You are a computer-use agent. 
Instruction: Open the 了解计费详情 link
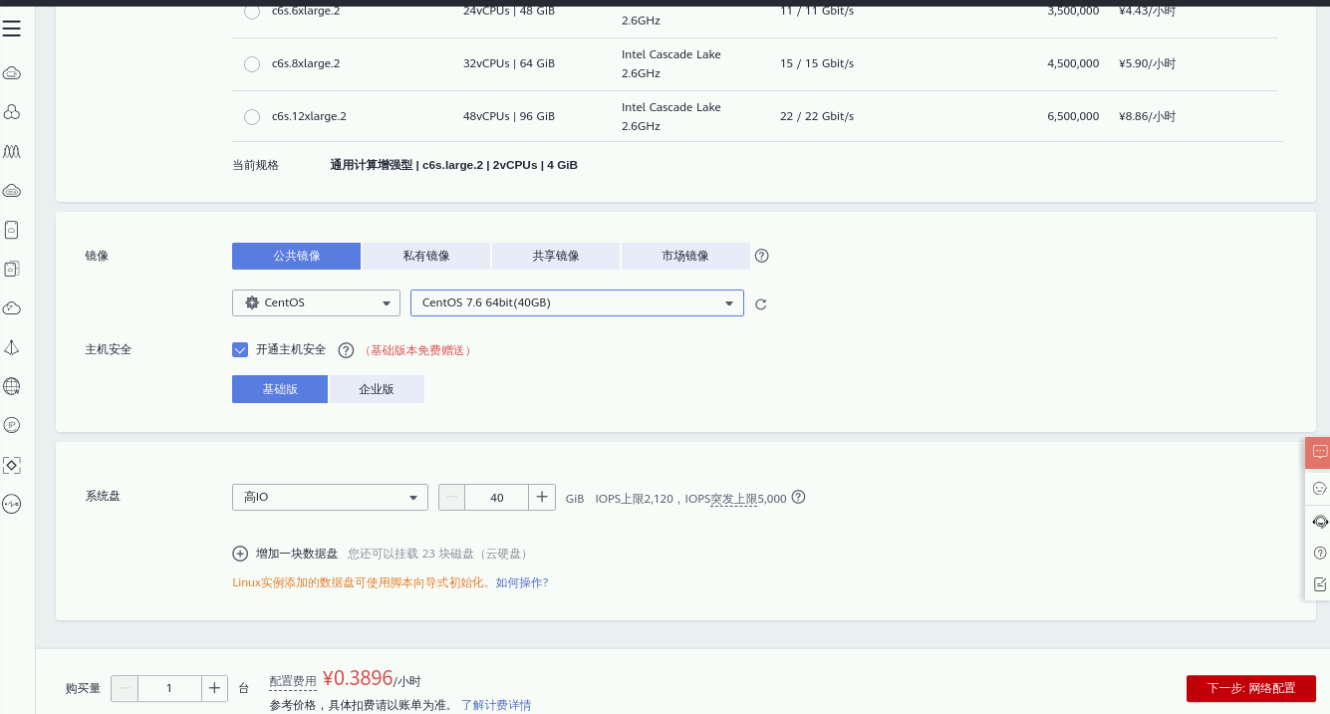point(496,705)
